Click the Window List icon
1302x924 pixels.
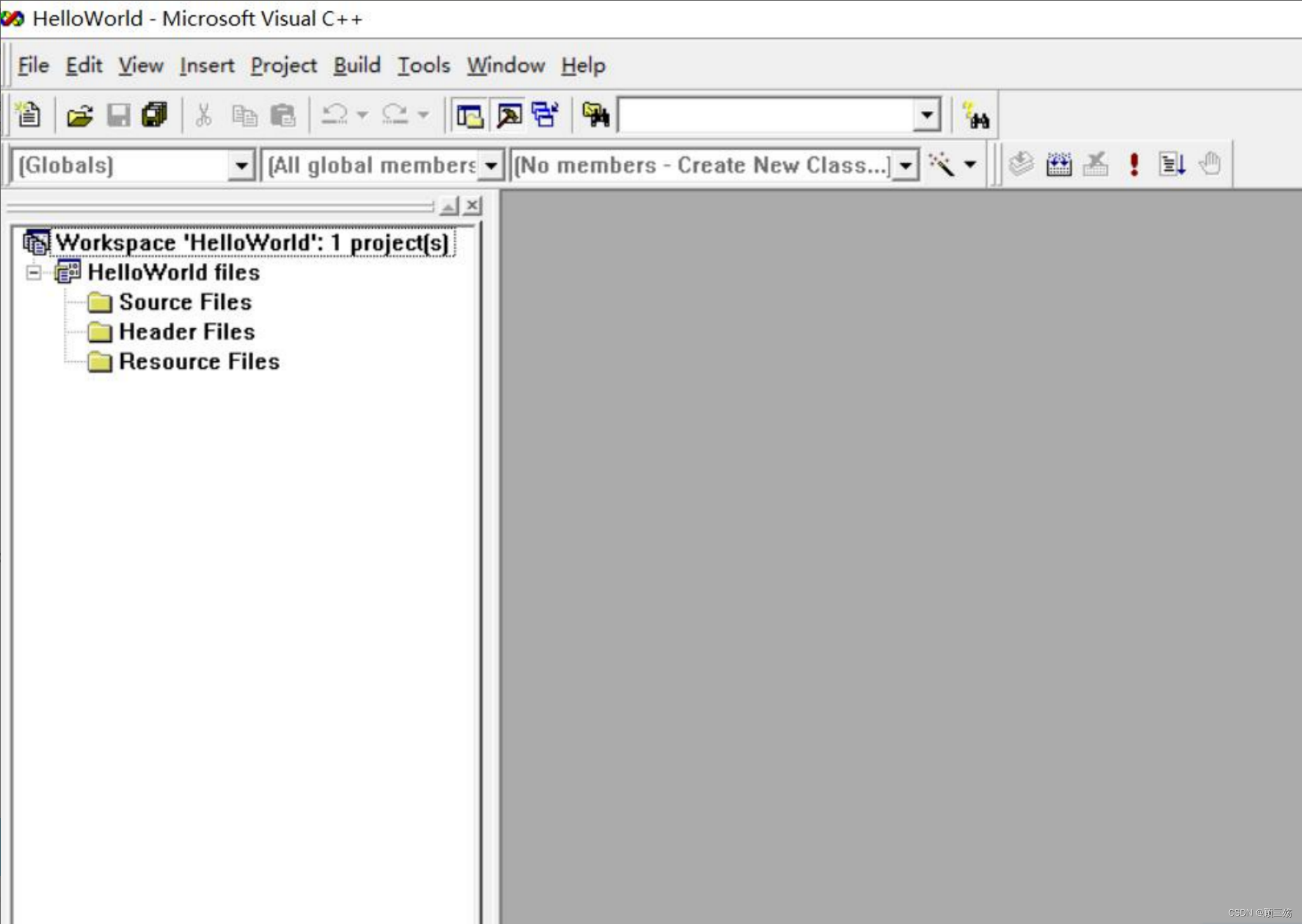(545, 115)
